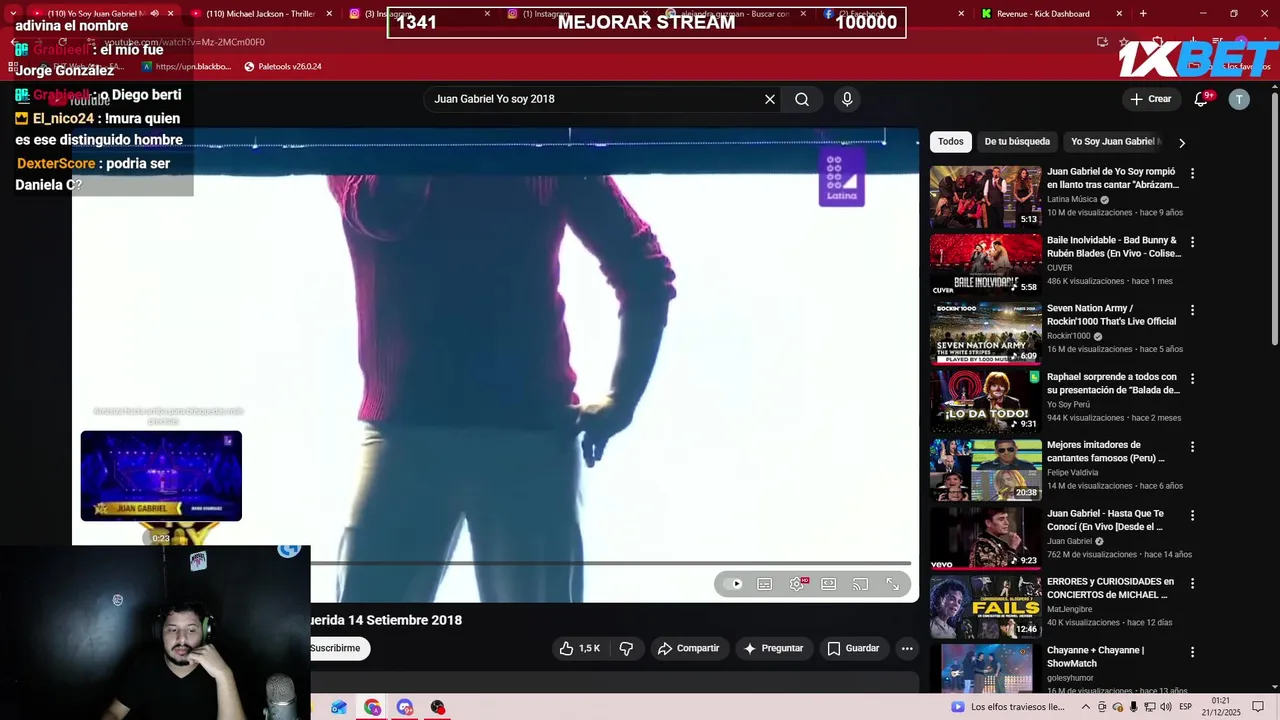Start voice search with microphone icon

[847, 99]
